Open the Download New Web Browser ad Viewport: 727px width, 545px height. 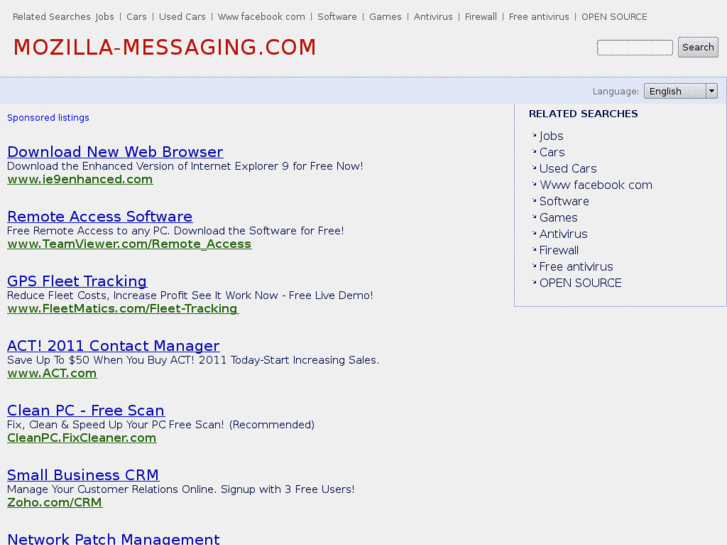click(x=115, y=152)
